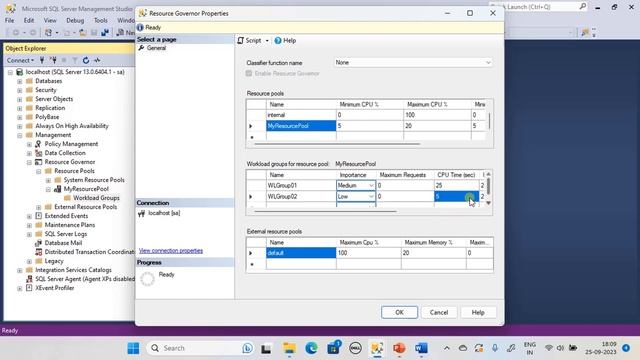Click the Navigate Backward toolbar icon
The image size is (640, 360).
[16, 33]
